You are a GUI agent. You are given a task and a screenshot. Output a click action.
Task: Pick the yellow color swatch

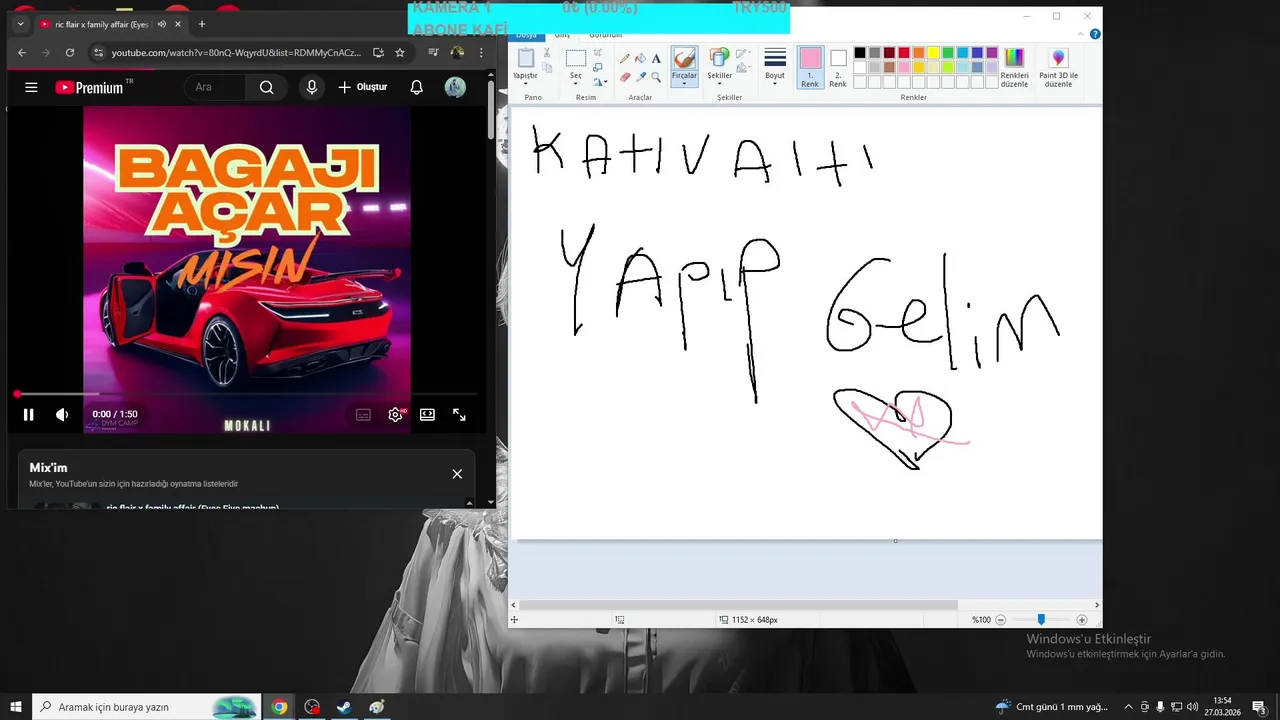[933, 53]
